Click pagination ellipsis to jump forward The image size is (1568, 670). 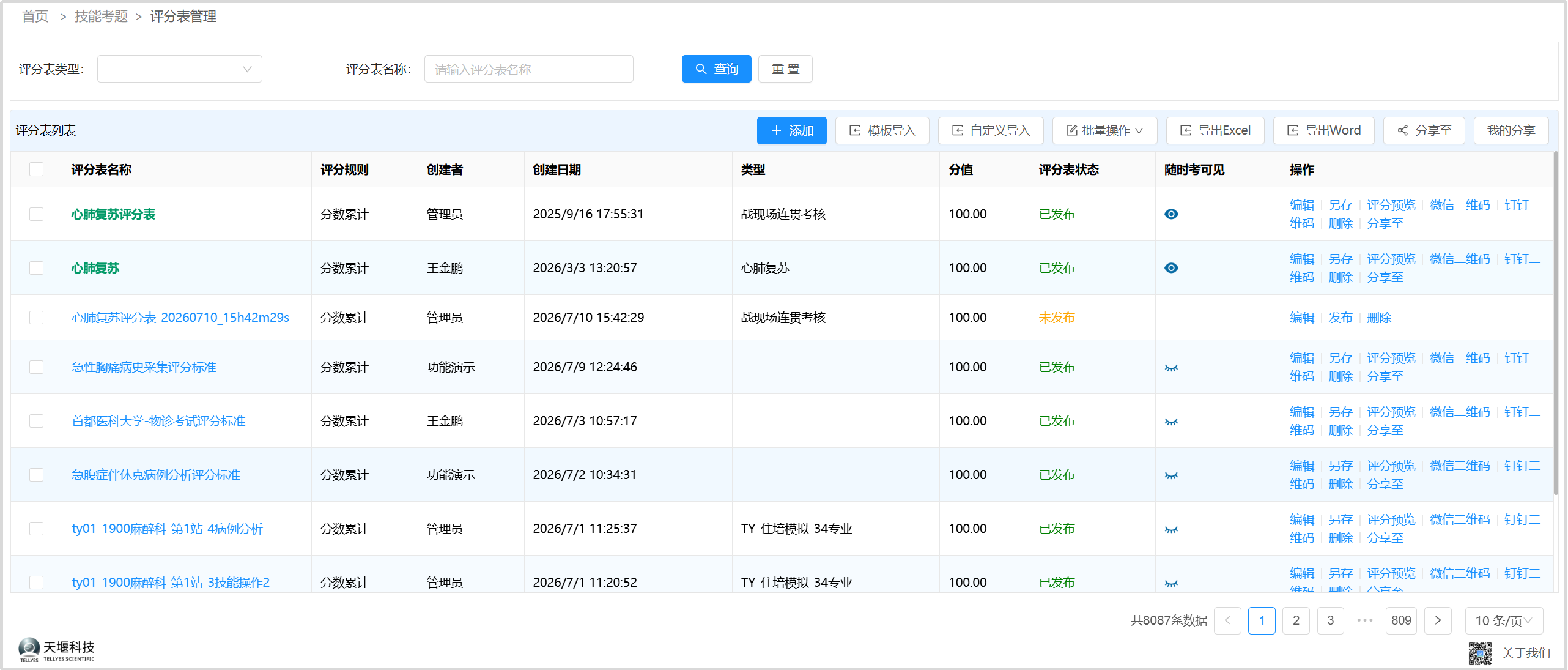click(x=1364, y=620)
